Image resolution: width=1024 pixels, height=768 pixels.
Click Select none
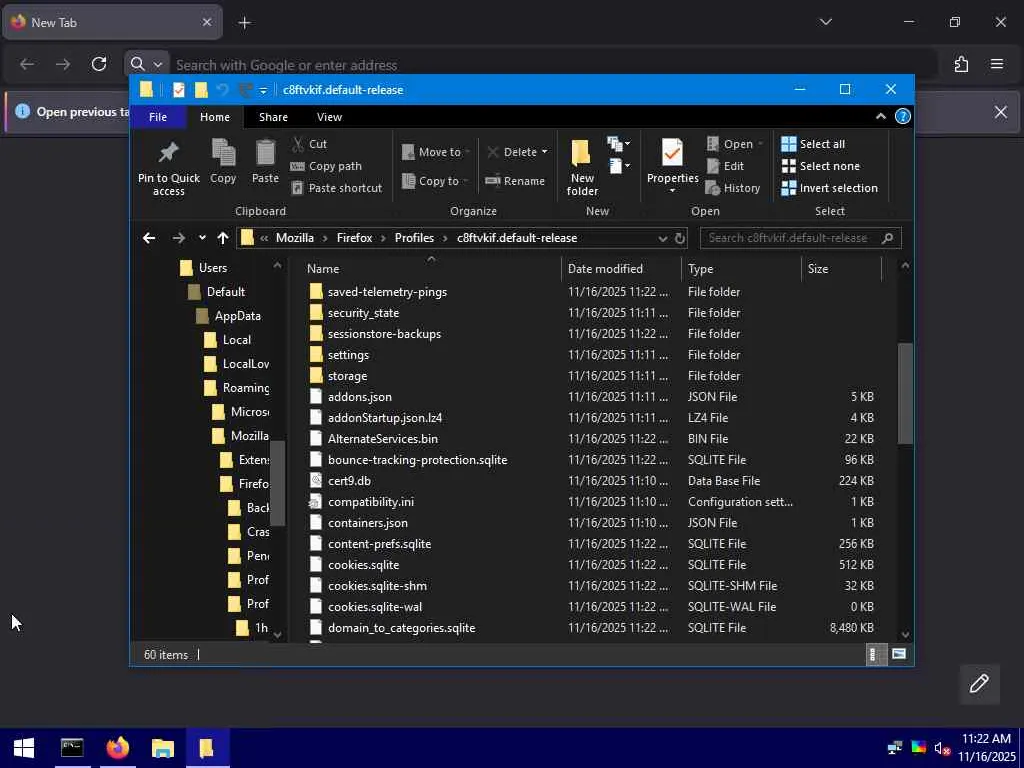click(820, 166)
